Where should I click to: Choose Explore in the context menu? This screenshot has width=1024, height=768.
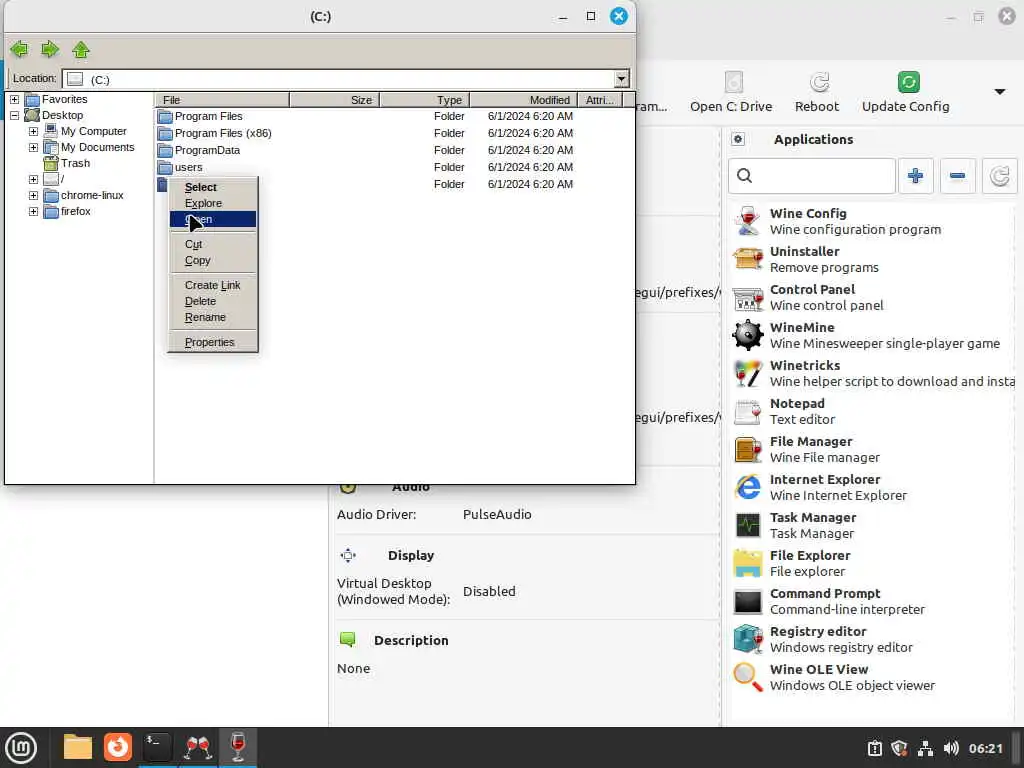pyautogui.click(x=213, y=203)
